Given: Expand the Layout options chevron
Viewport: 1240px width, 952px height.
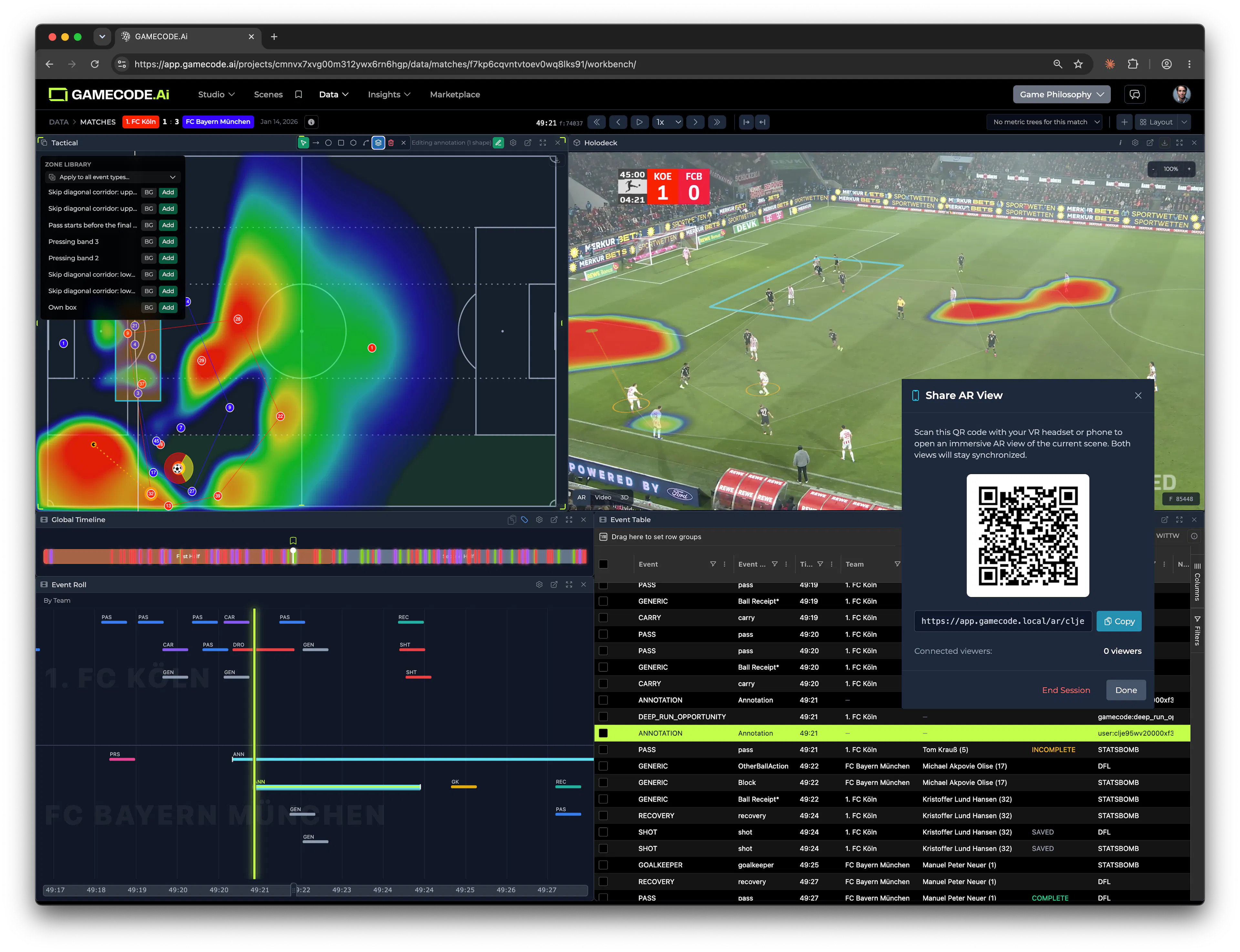Looking at the screenshot, I should [x=1184, y=122].
